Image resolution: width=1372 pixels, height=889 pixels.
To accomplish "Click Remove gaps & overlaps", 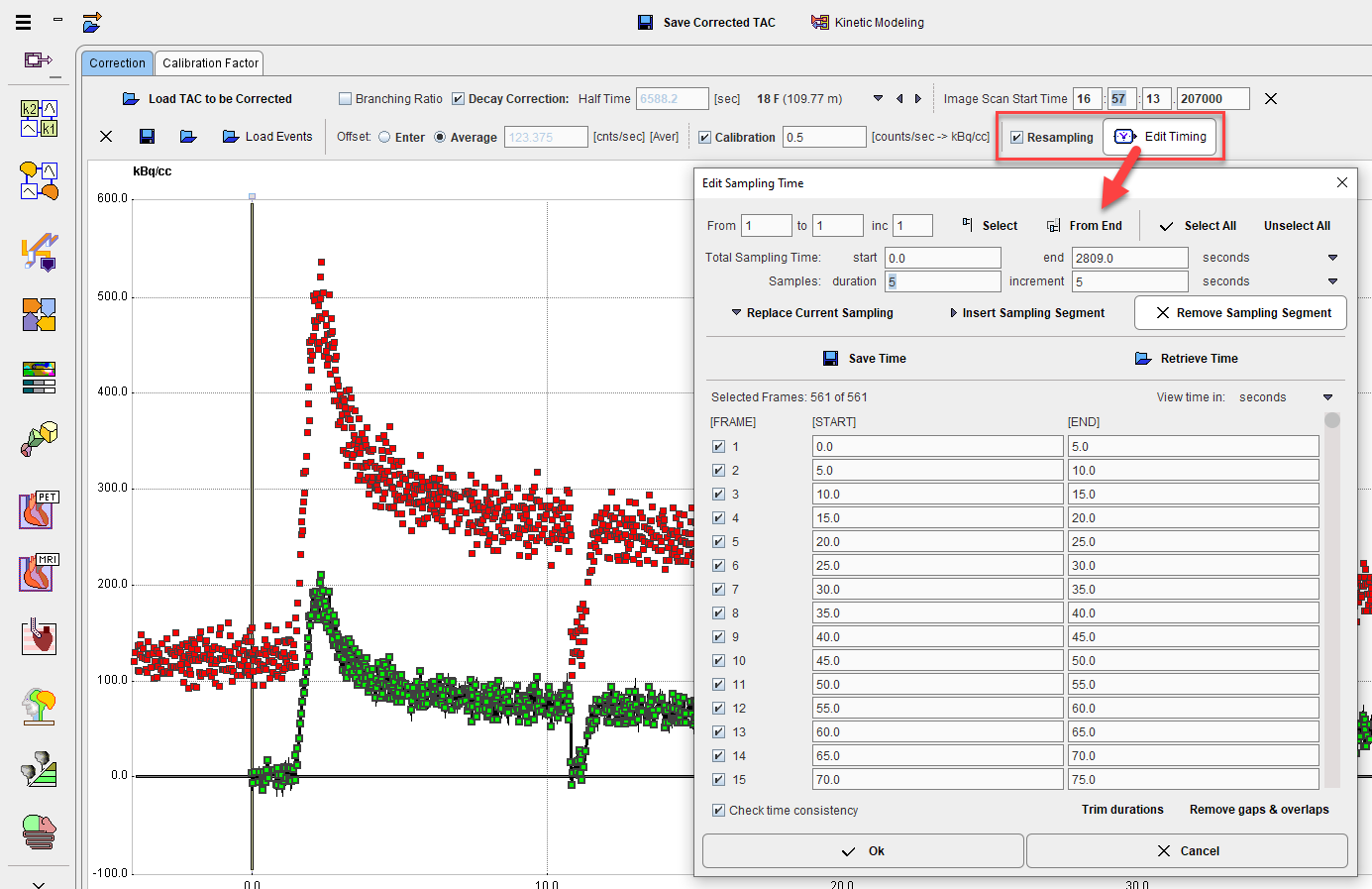I will [1259, 810].
